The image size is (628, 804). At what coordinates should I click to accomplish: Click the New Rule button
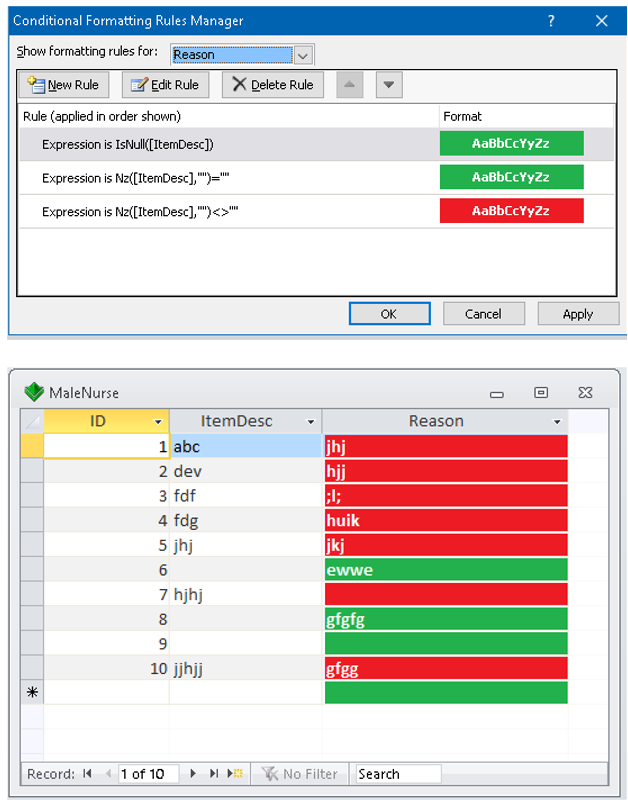[64, 85]
